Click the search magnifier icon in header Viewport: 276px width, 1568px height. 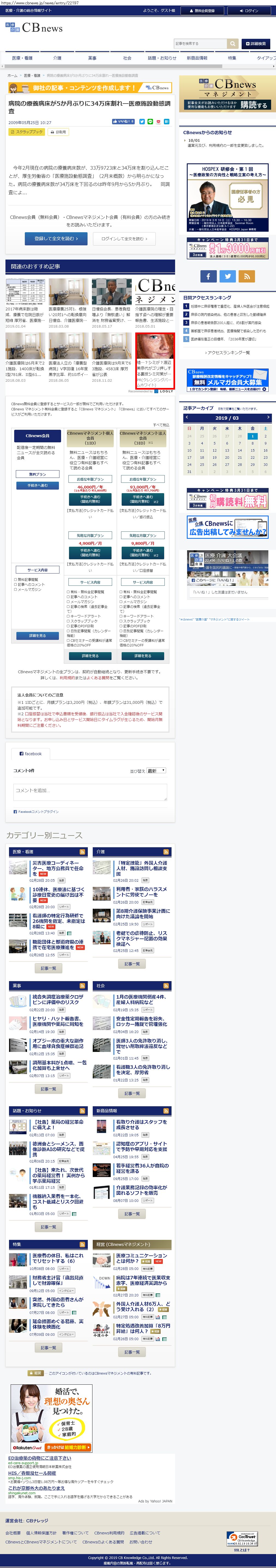click(233, 44)
